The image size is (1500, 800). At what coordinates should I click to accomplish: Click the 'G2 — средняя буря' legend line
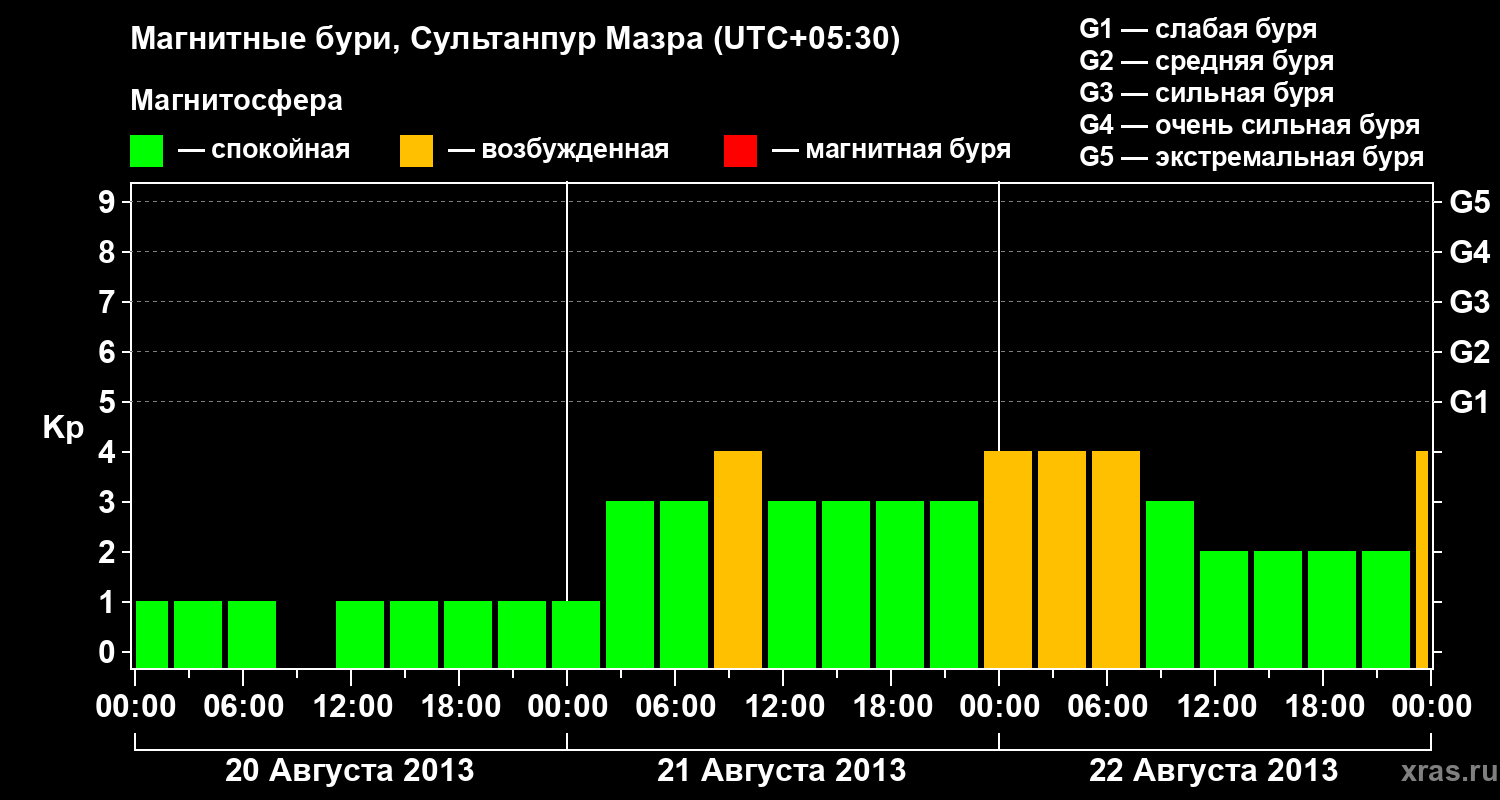1206,60
